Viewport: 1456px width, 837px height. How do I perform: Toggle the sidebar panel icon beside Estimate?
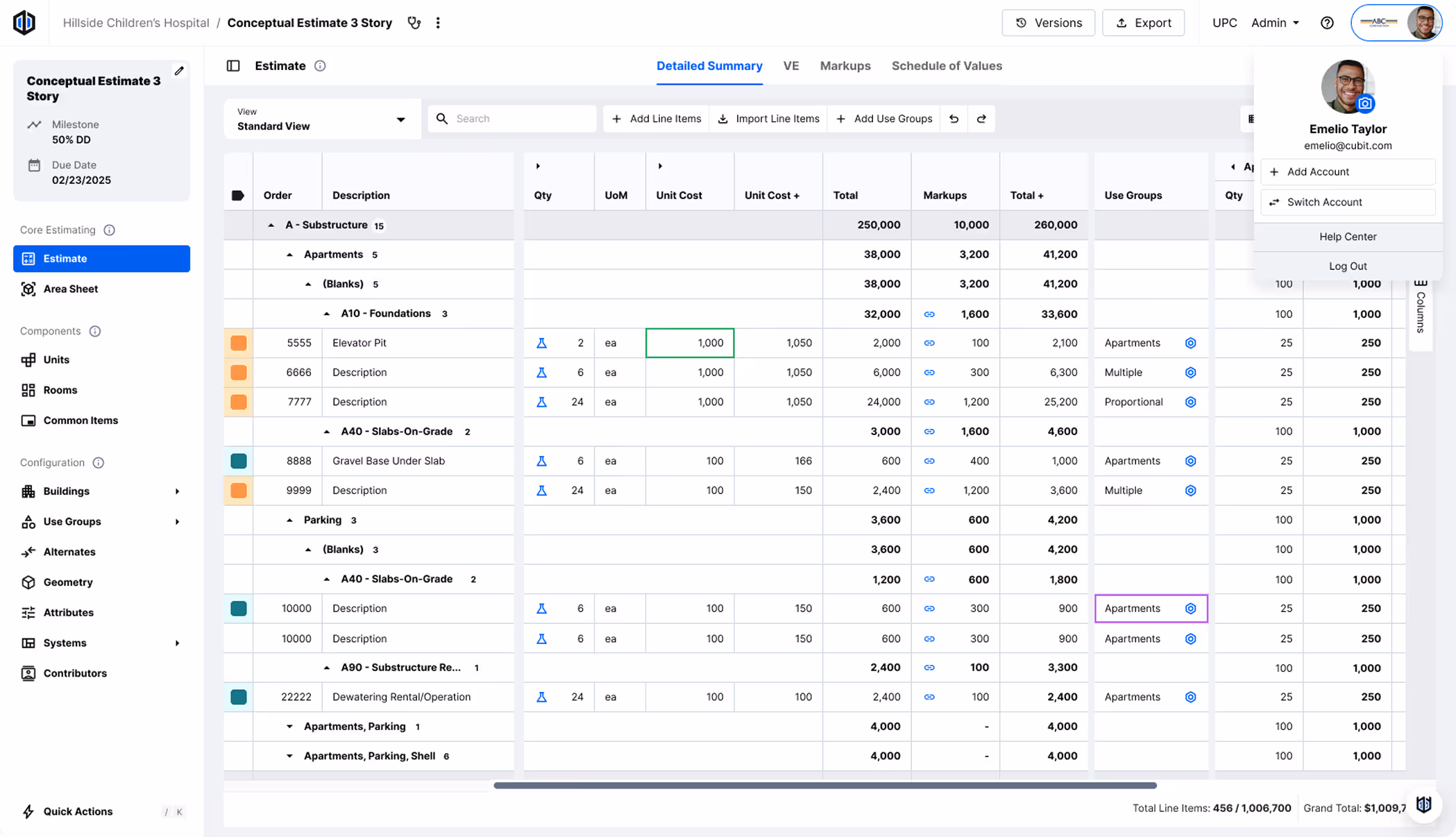tap(233, 66)
